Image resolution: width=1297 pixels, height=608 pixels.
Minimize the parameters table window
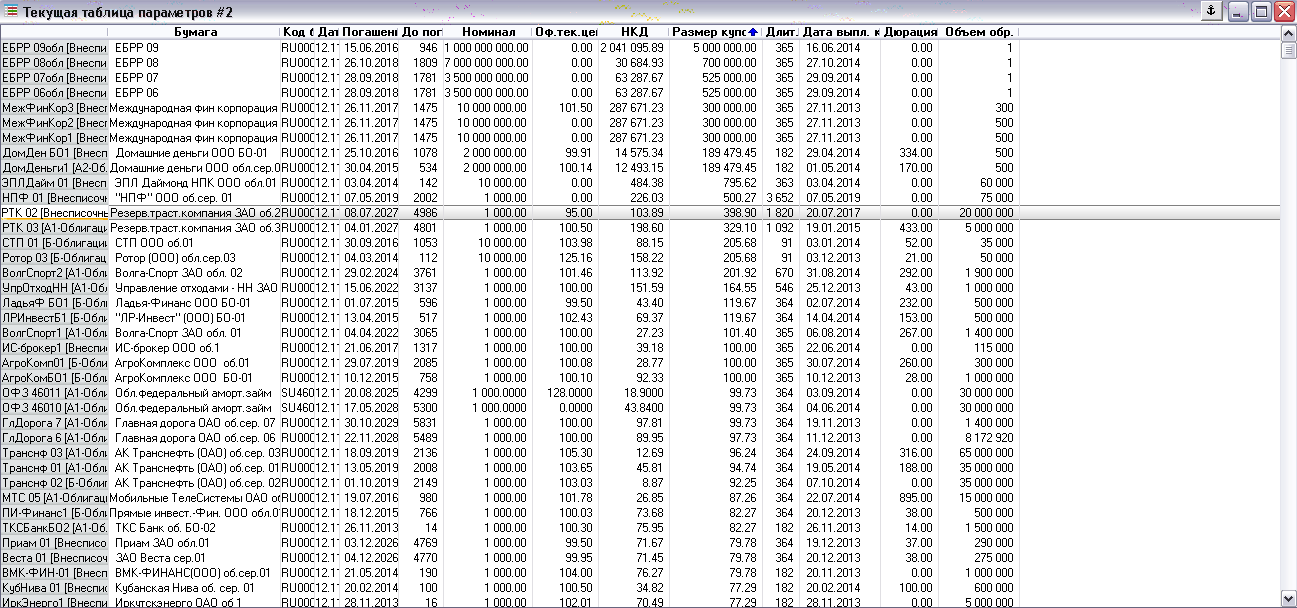(1238, 12)
